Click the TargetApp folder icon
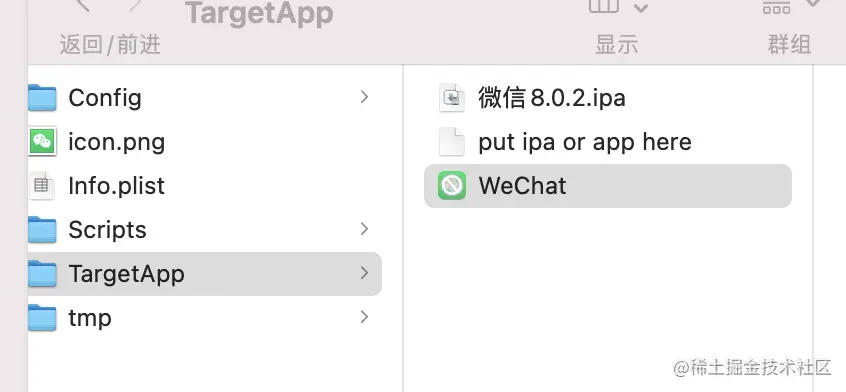The image size is (846, 392). (x=42, y=273)
